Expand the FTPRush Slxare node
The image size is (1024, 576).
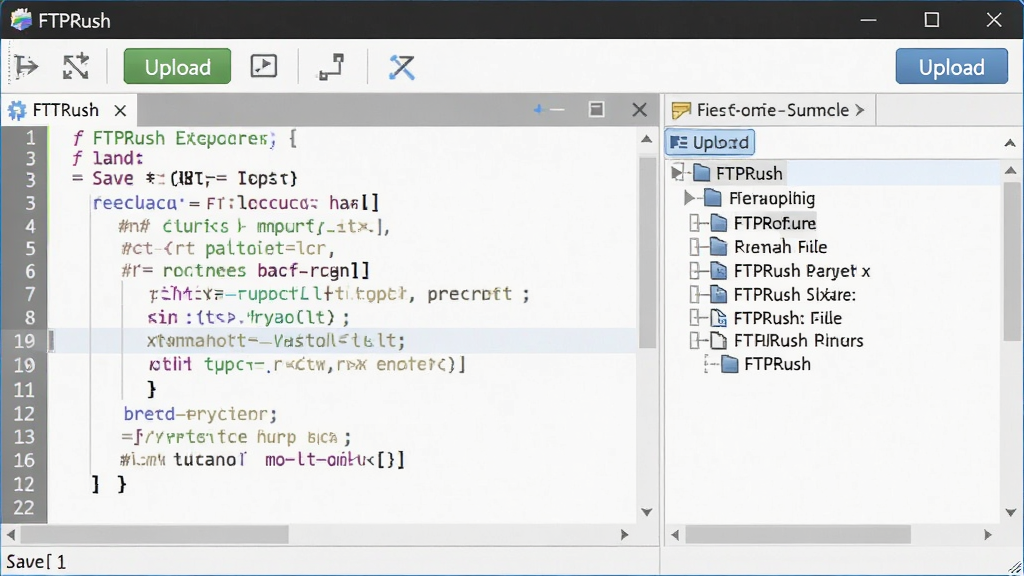point(696,295)
